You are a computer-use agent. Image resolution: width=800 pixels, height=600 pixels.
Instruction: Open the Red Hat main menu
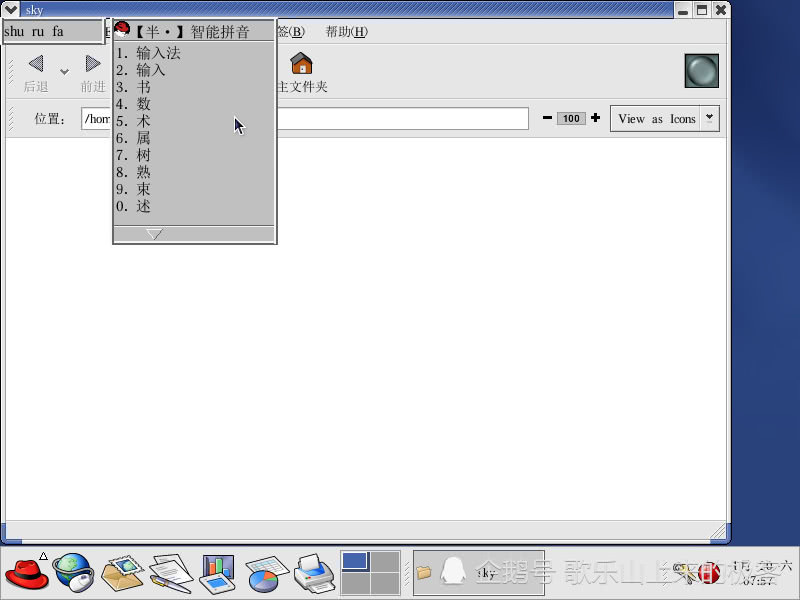point(27,573)
